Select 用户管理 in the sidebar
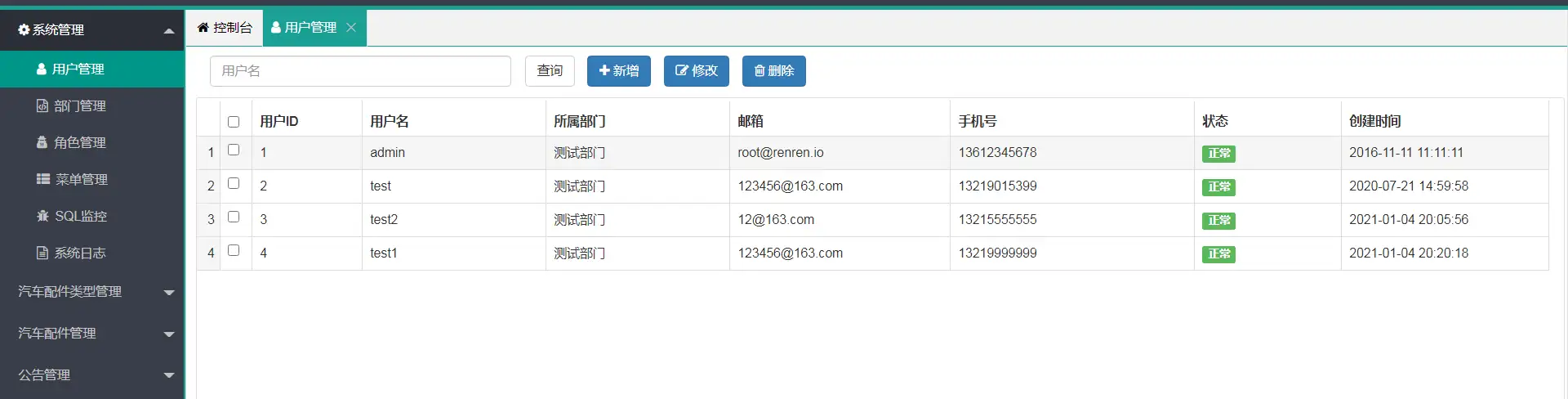 pos(92,69)
